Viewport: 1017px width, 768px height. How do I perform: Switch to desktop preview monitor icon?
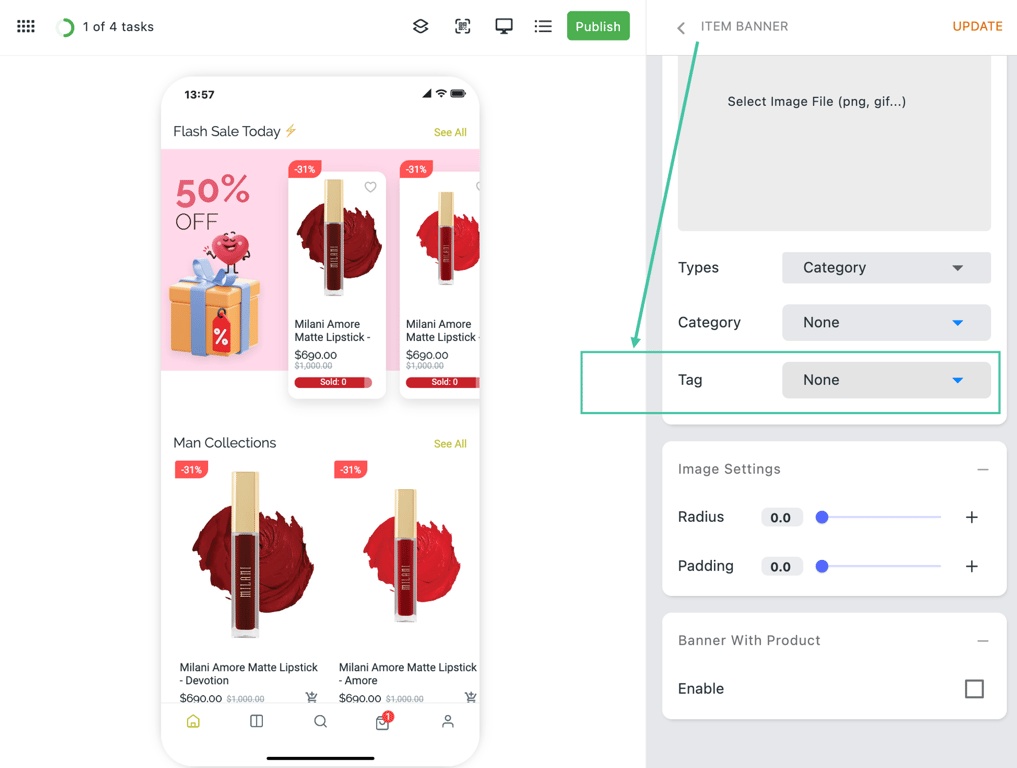tap(504, 26)
